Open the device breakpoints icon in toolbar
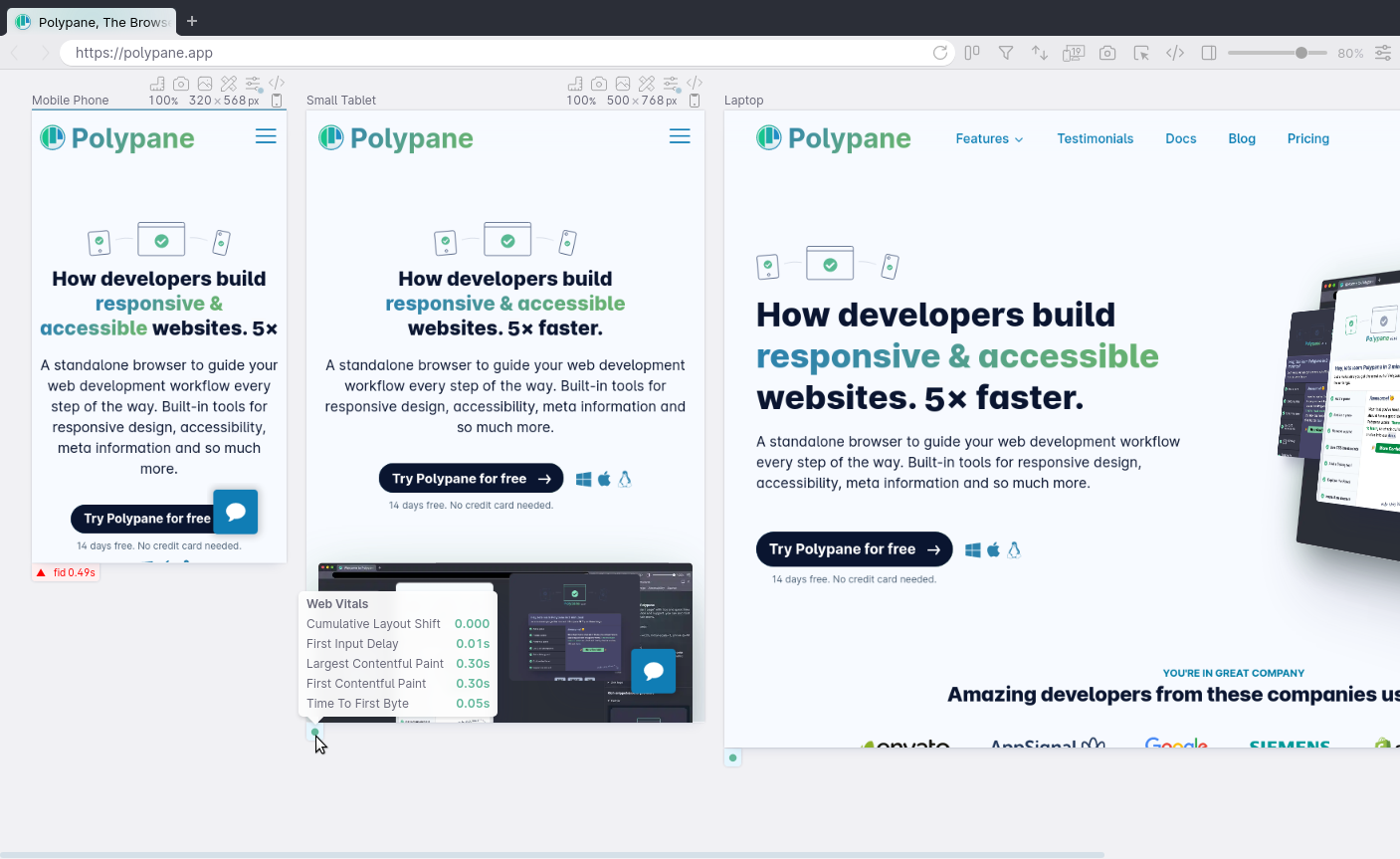This screenshot has height=859, width=1400. coord(1074,53)
